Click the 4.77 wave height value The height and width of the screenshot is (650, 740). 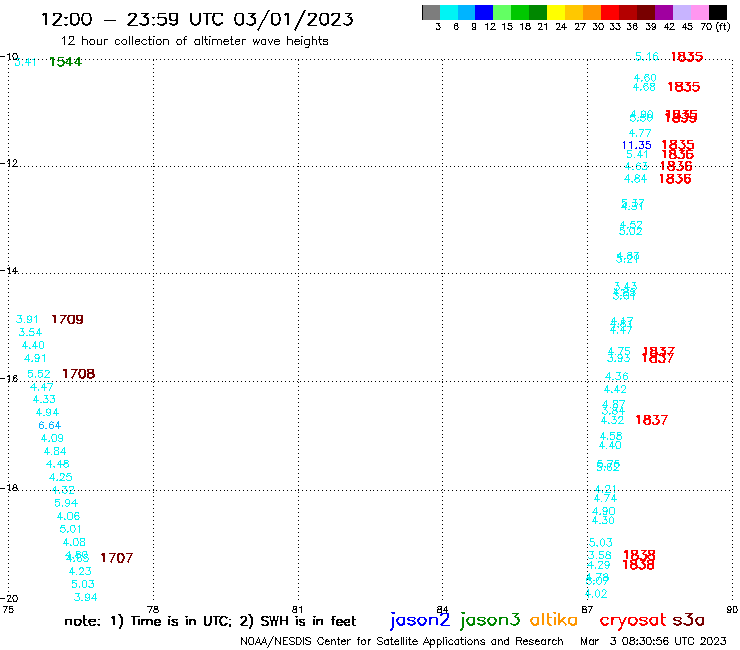639,133
